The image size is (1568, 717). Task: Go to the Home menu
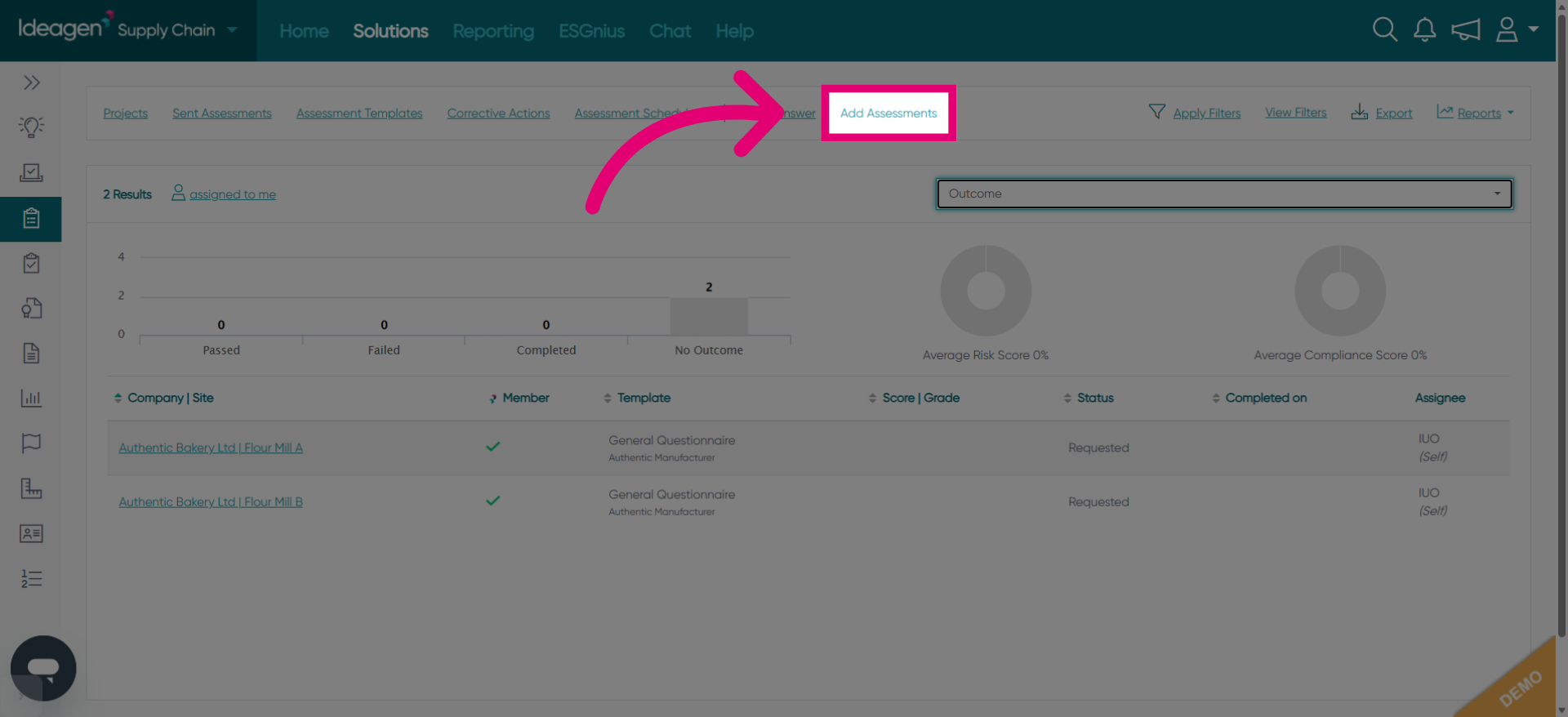coord(304,31)
